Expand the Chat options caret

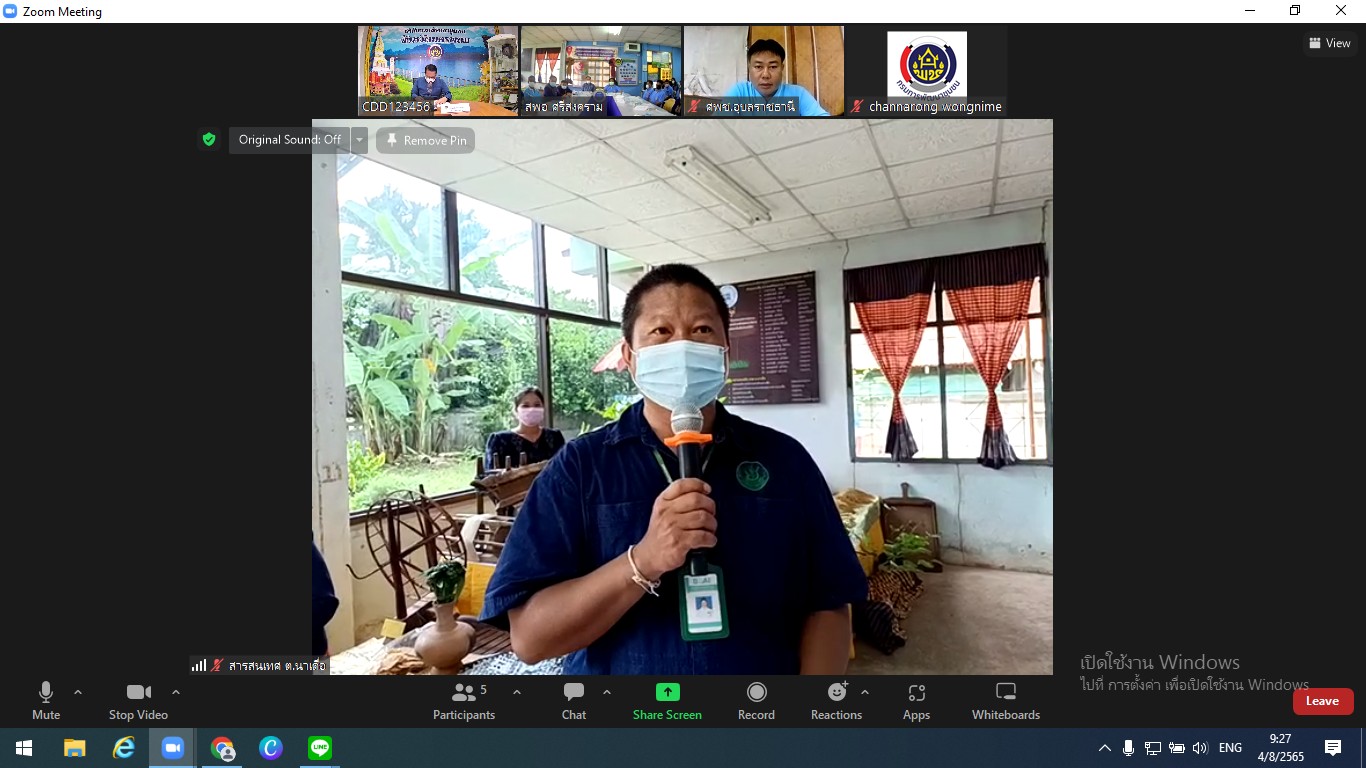607,692
